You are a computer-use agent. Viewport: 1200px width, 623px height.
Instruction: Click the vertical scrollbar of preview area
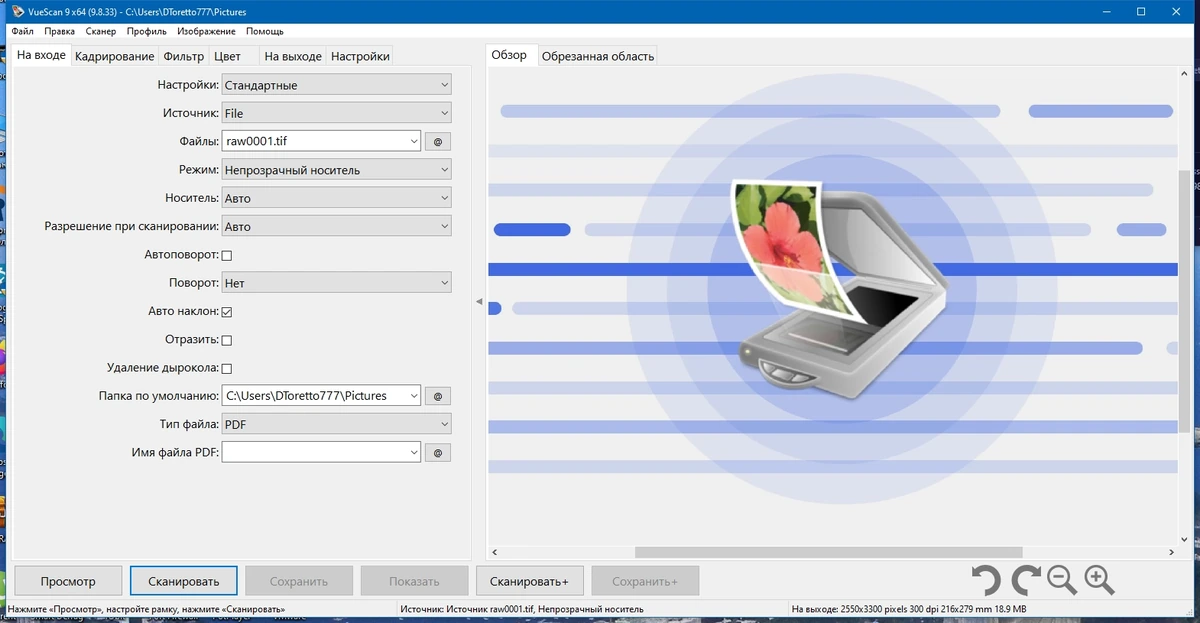click(x=1186, y=300)
